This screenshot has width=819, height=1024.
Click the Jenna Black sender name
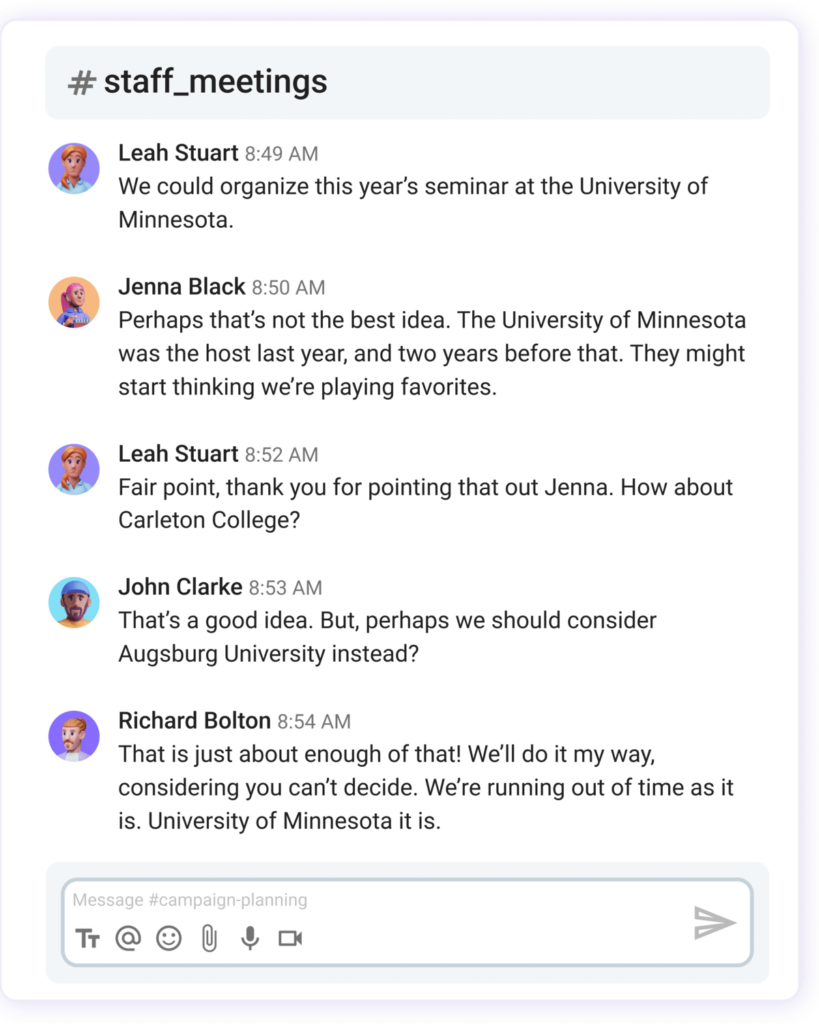[x=181, y=287]
